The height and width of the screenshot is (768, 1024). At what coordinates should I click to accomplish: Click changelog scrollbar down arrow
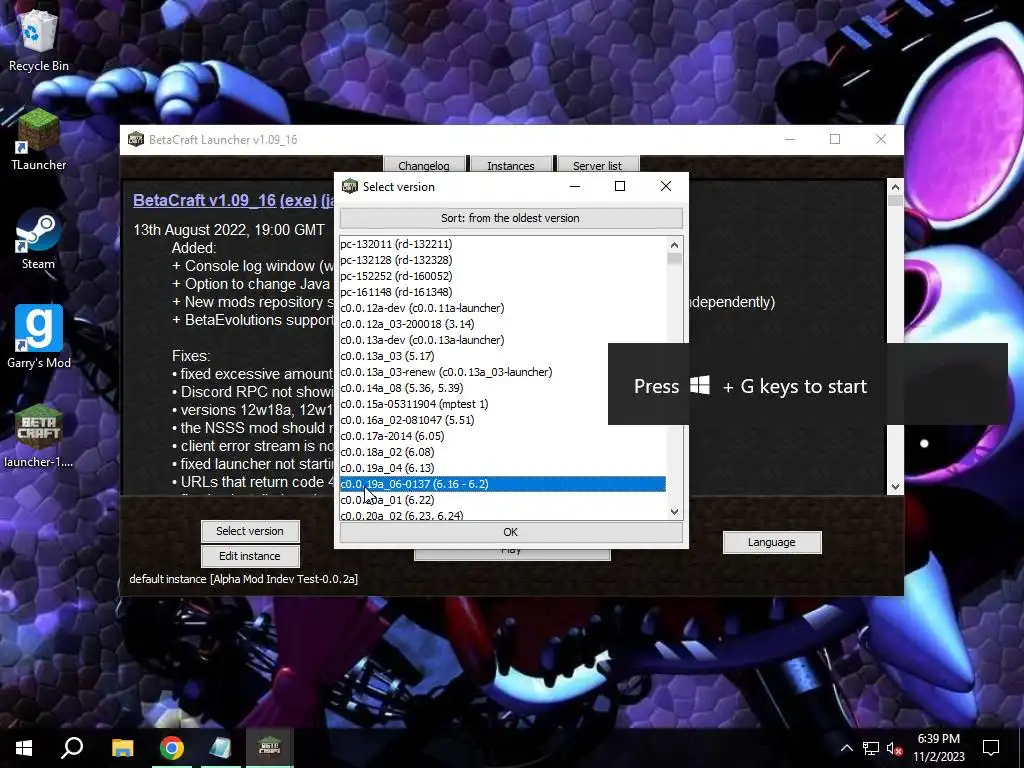pyautogui.click(x=895, y=487)
